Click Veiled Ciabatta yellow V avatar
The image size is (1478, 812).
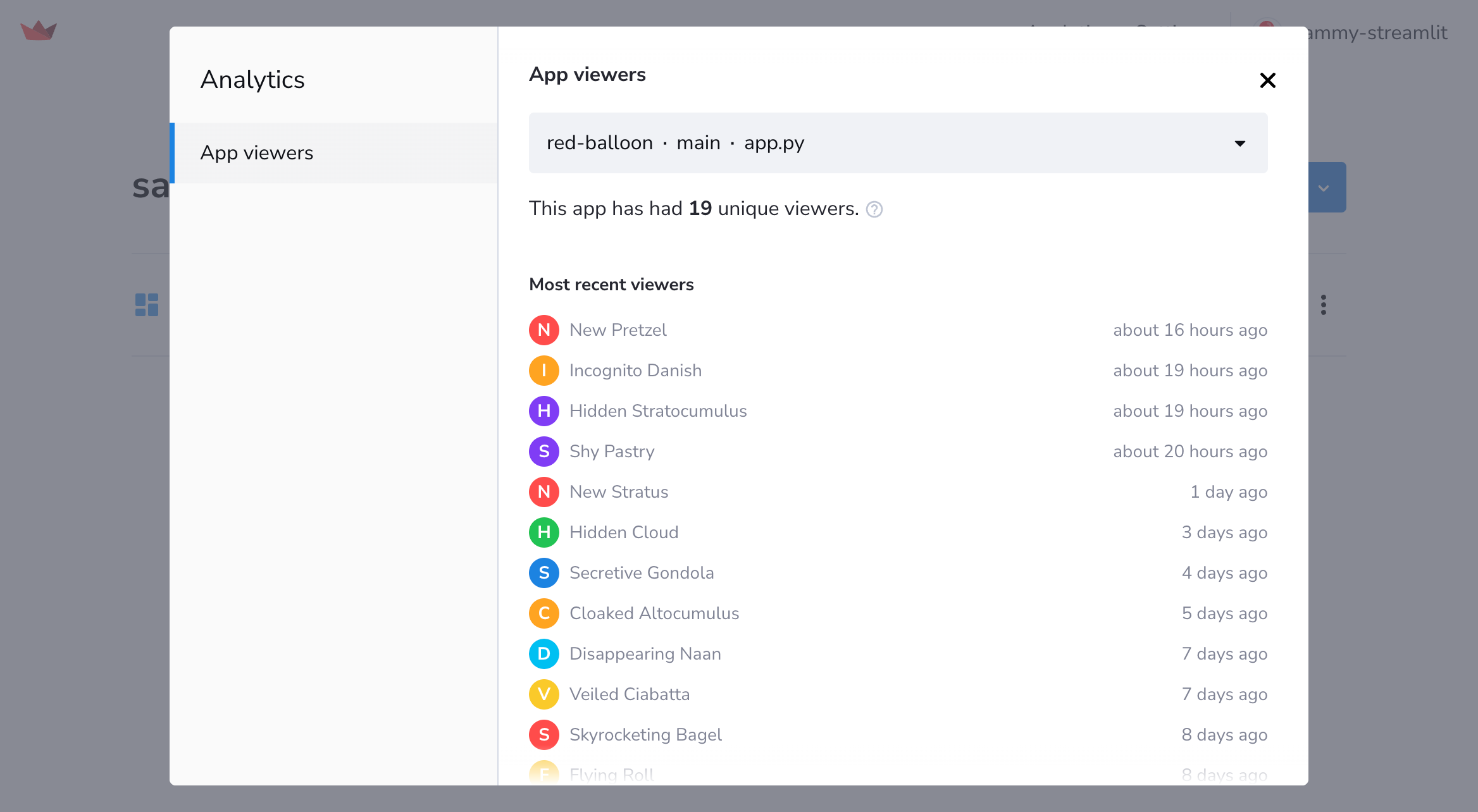tap(543, 694)
